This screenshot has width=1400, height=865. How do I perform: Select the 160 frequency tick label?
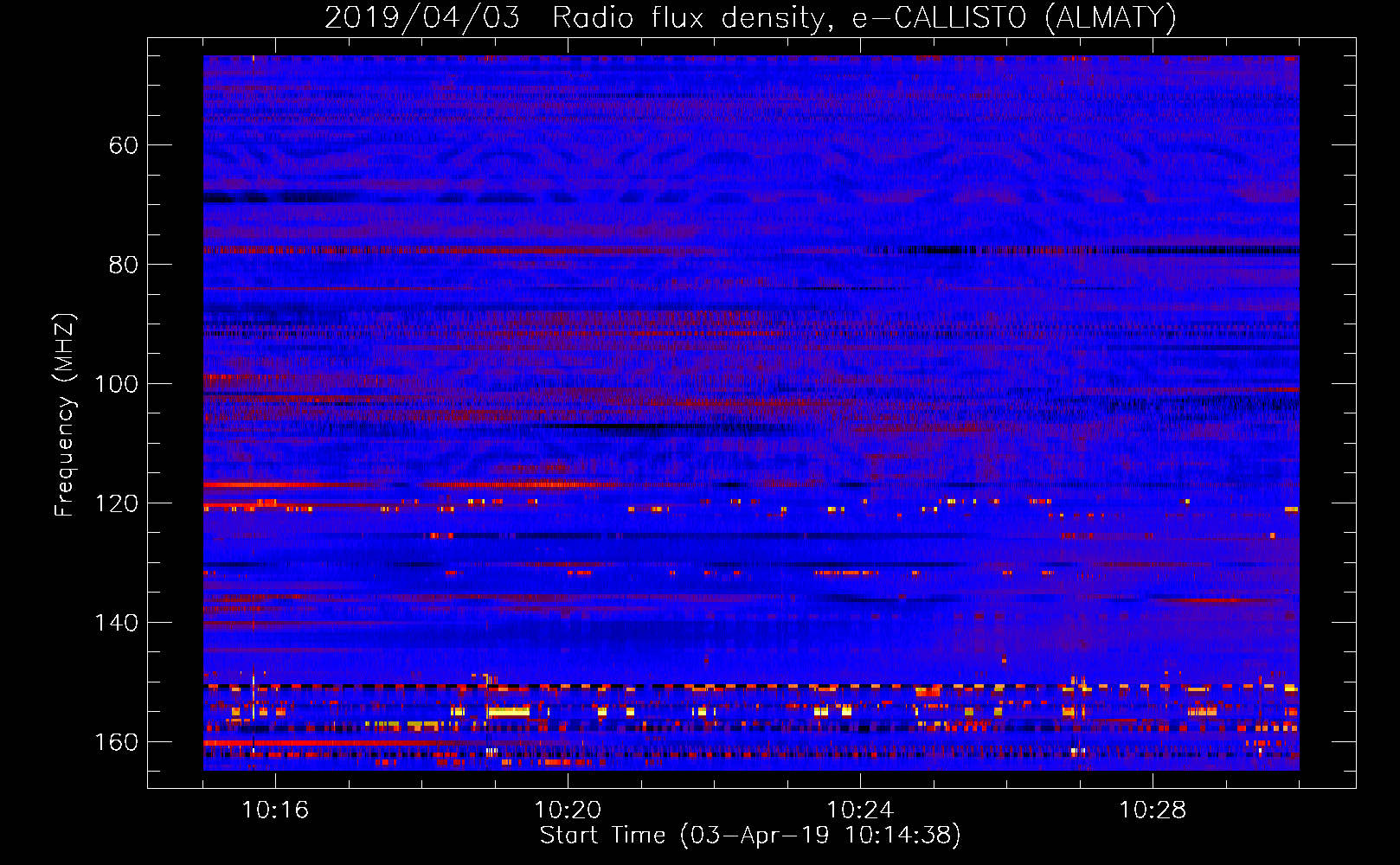[116, 742]
